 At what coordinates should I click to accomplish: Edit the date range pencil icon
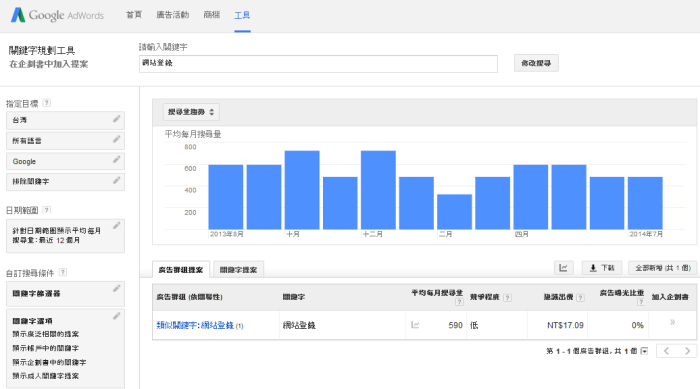tap(117, 226)
